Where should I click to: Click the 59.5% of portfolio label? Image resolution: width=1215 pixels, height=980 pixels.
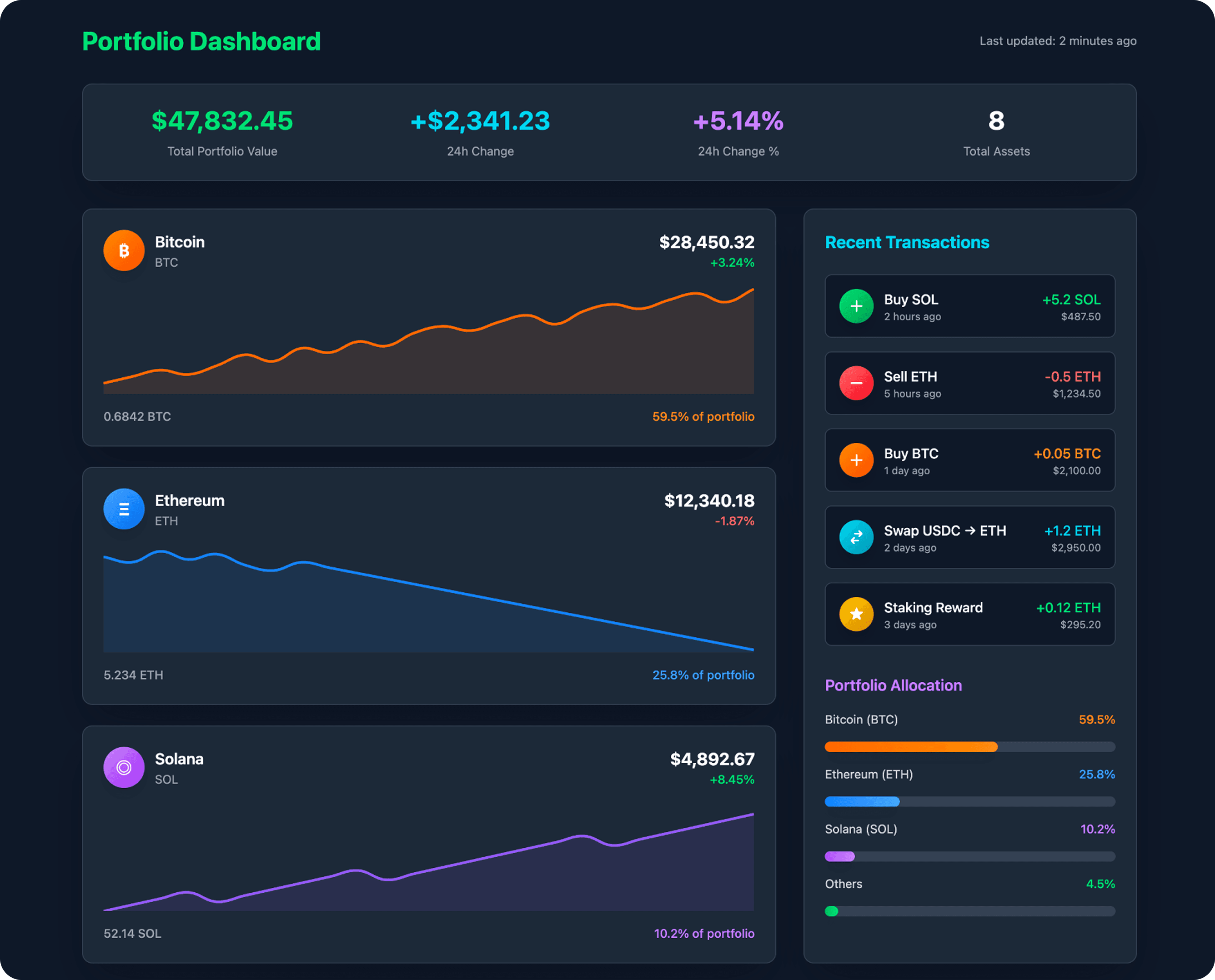coord(703,417)
